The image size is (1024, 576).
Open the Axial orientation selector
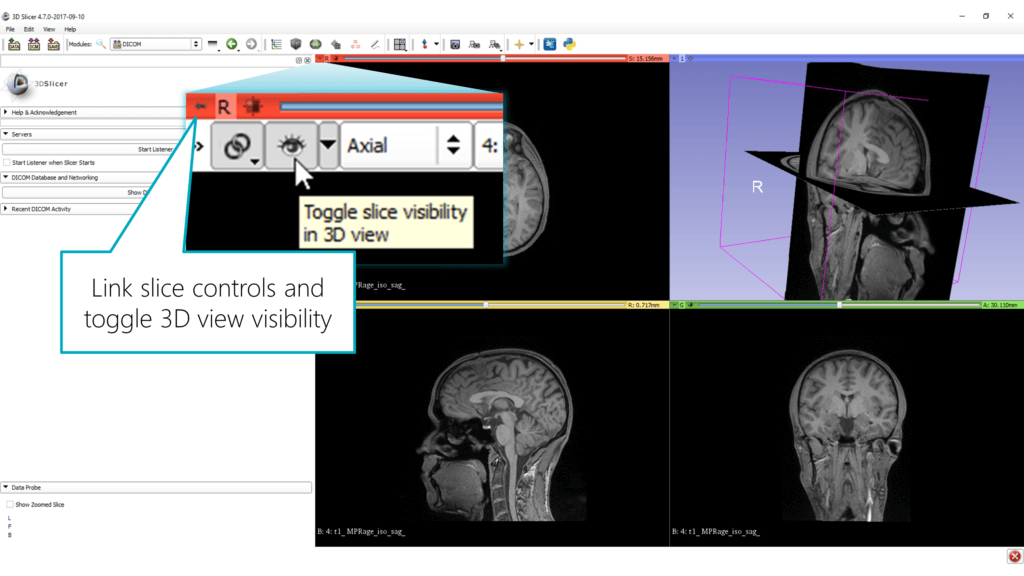(x=390, y=146)
